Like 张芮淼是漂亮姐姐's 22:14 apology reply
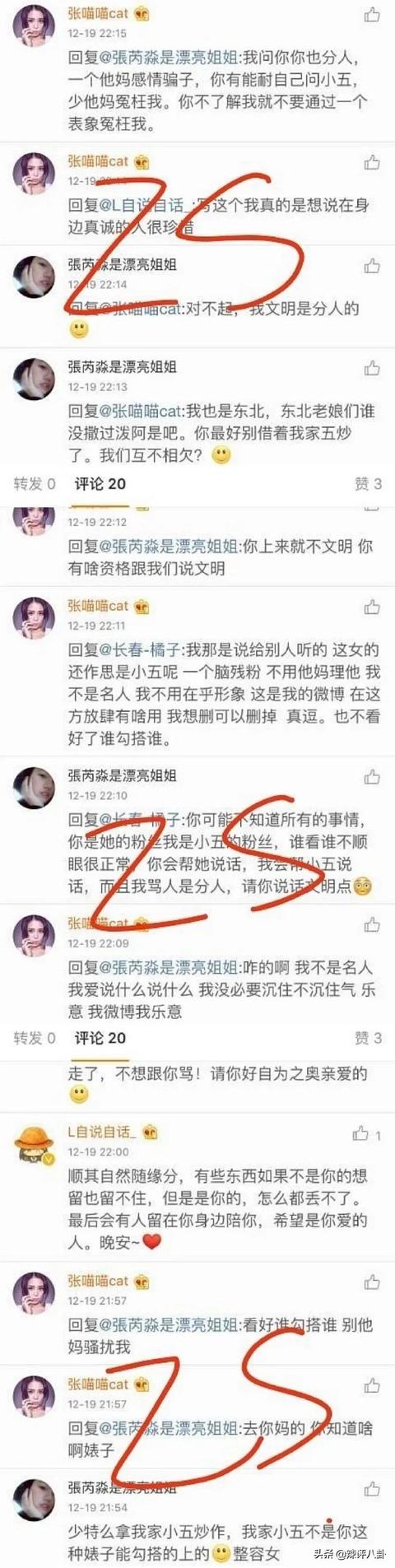The image size is (395, 1568). click(x=372, y=265)
